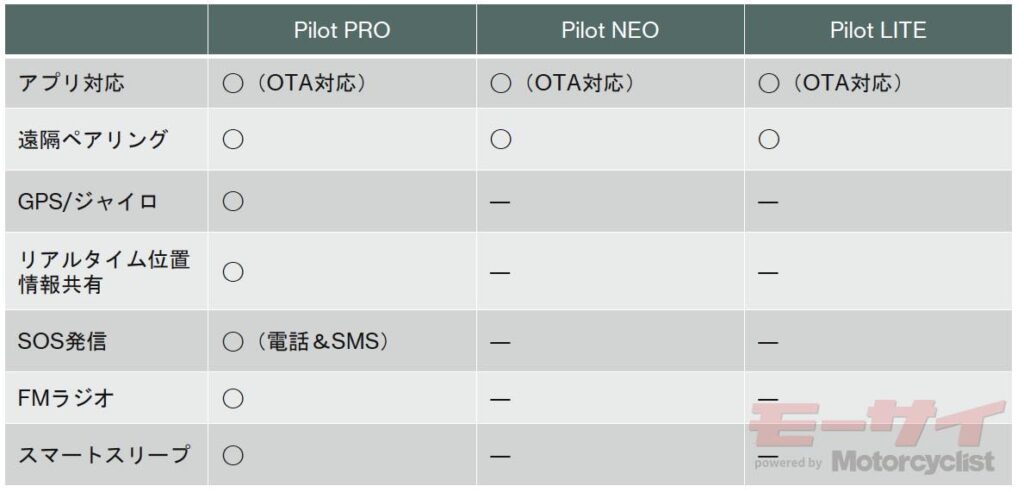Click the 電話＆SMS cell for Pilot PRO
The height and width of the screenshot is (492, 1024).
click(x=306, y=342)
